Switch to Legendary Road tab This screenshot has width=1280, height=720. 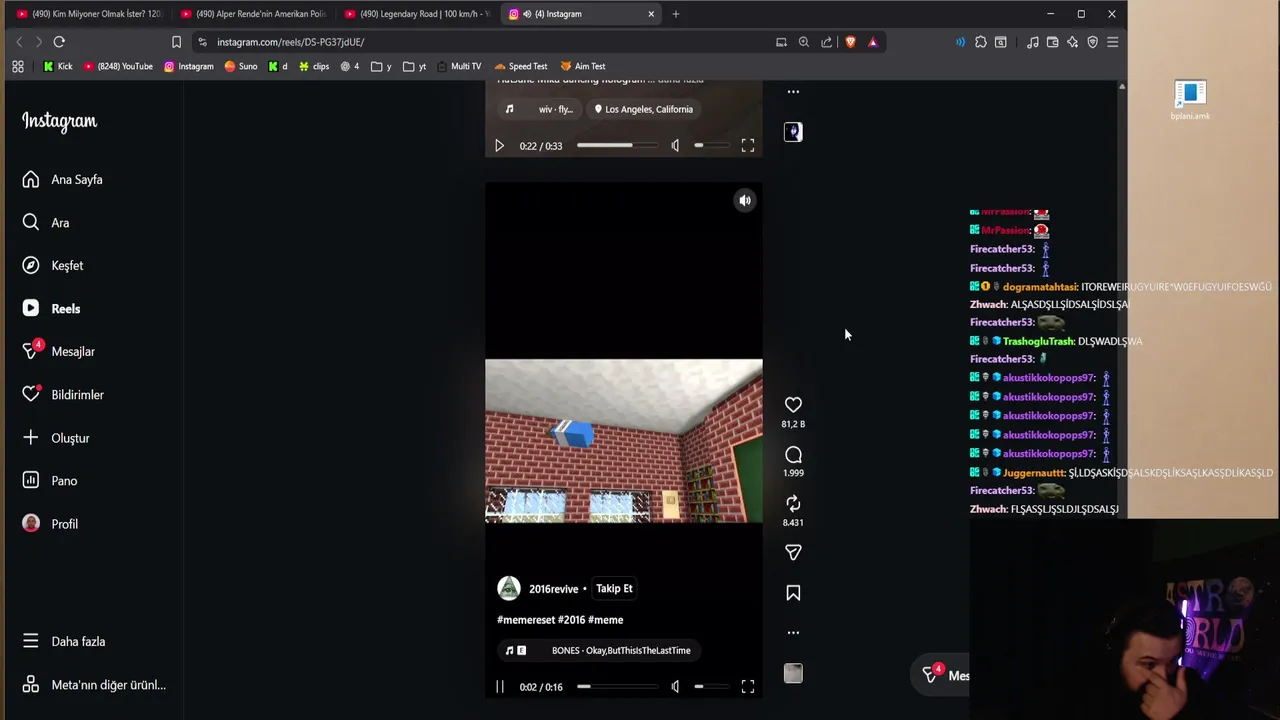coord(417,14)
